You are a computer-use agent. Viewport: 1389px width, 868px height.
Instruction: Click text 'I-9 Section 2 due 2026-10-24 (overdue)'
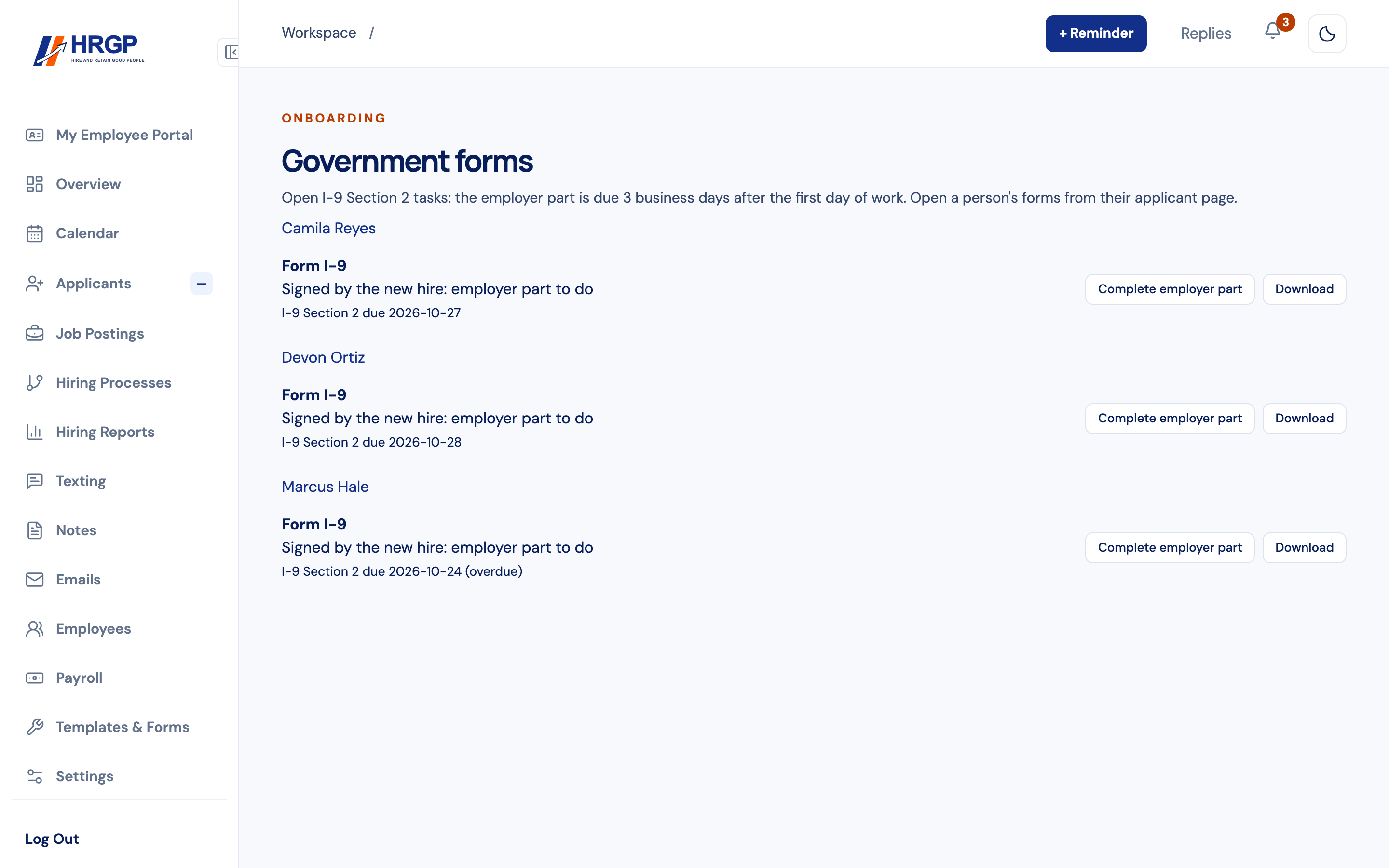click(x=402, y=572)
